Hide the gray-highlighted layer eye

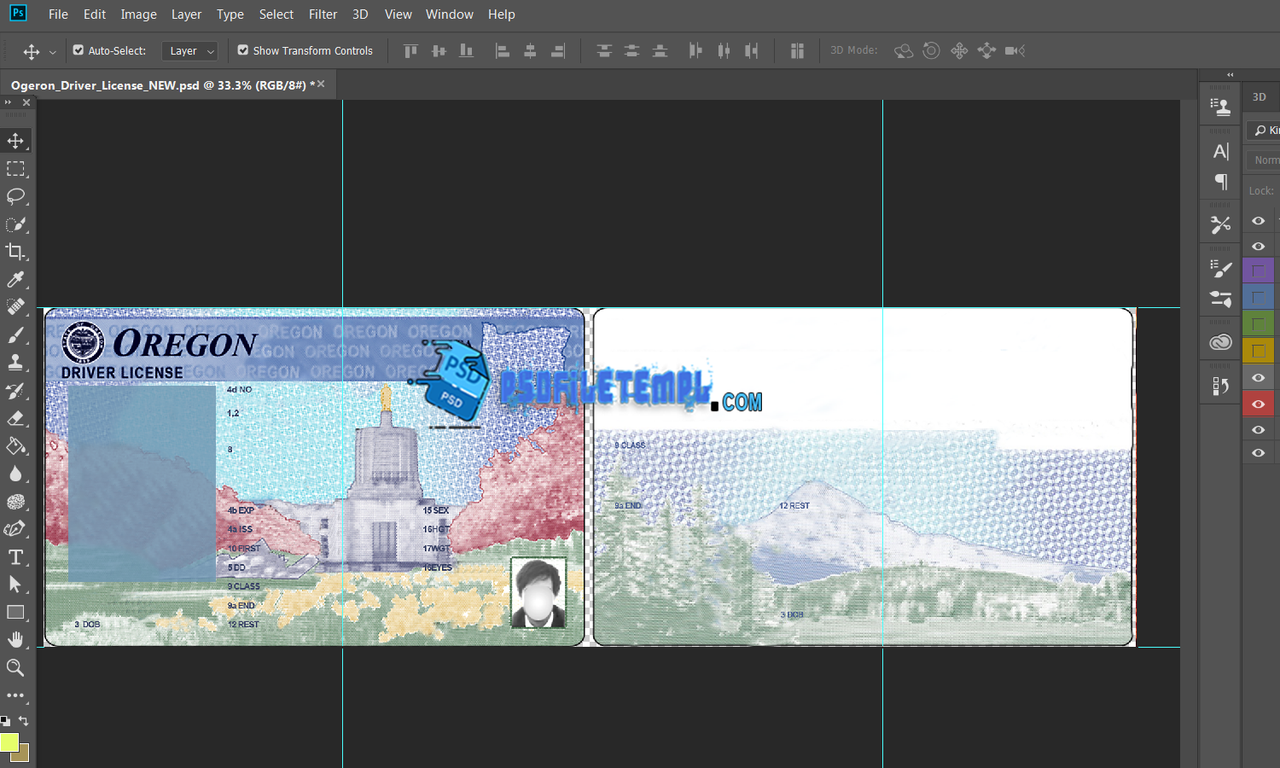(1258, 377)
